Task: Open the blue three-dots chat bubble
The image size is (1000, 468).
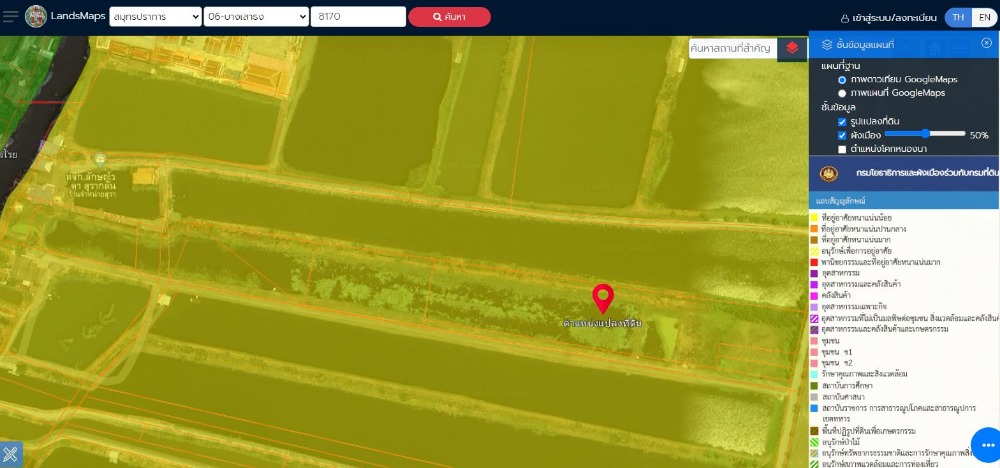Action: pyautogui.click(x=986, y=445)
